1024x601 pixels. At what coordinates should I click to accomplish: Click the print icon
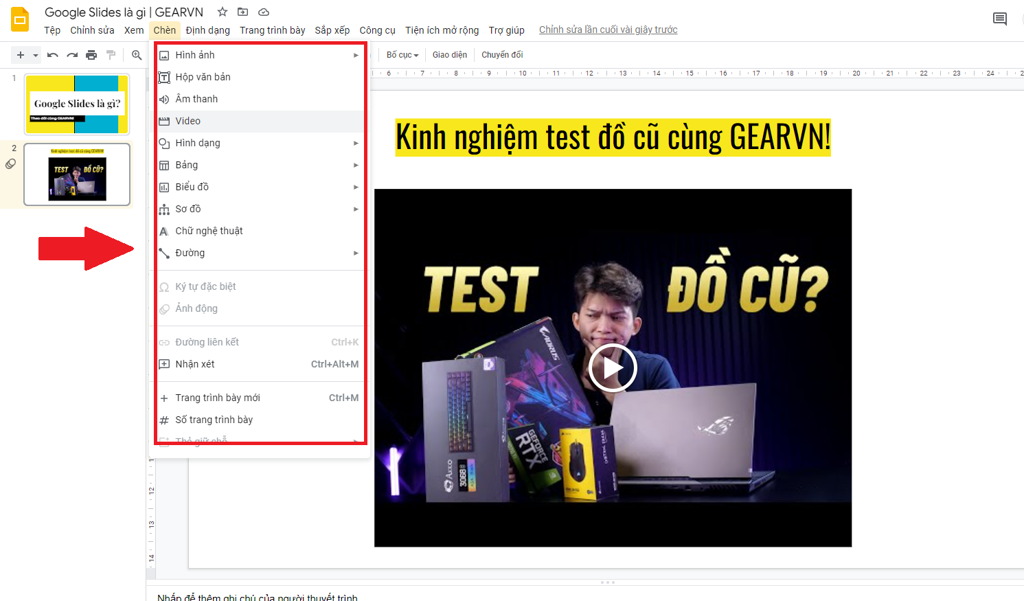(x=91, y=55)
